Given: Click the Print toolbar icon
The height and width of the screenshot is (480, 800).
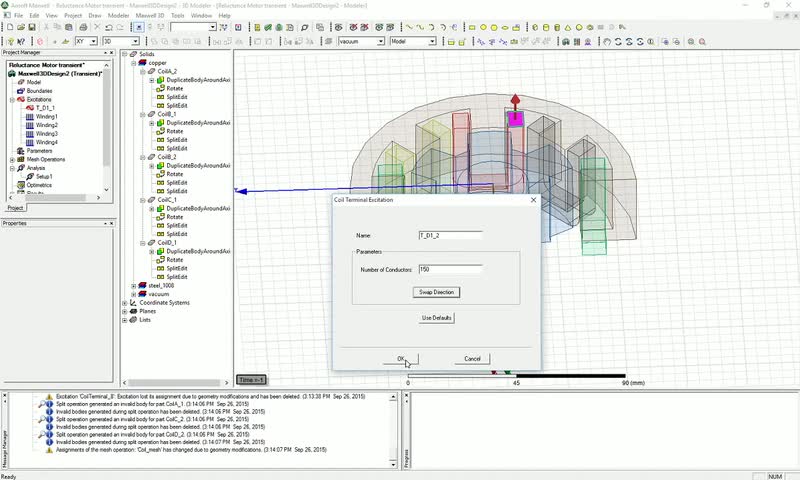Looking at the screenshot, I should (83, 27).
